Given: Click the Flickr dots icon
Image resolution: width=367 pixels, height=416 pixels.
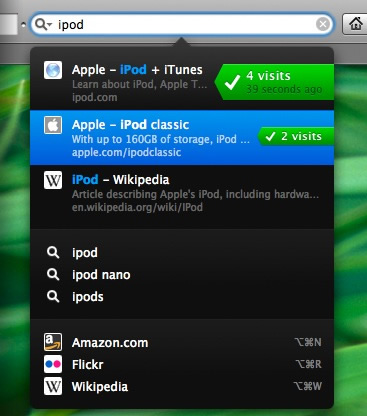Looking at the screenshot, I should pyautogui.click(x=53, y=364).
